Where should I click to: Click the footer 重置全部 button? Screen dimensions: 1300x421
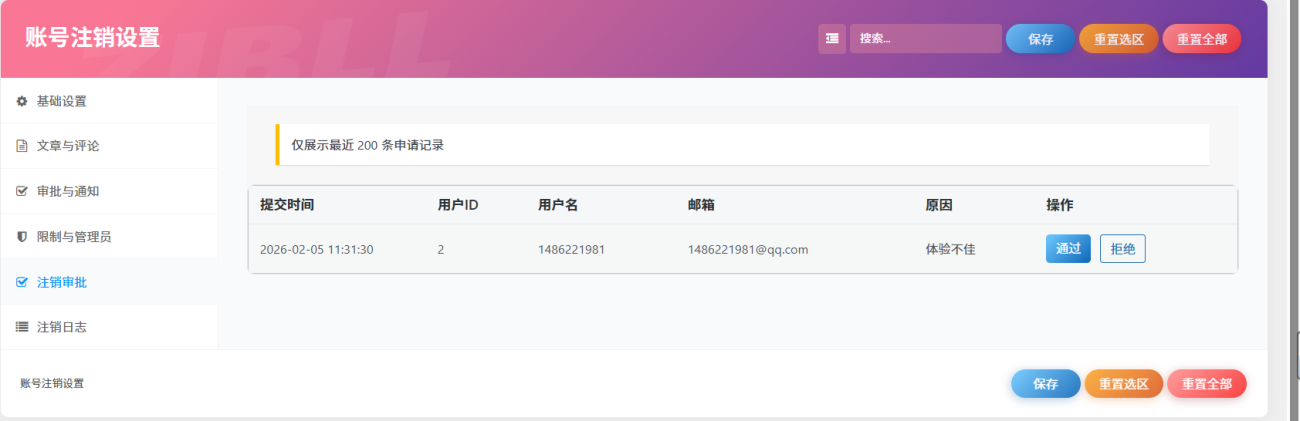(1206, 384)
